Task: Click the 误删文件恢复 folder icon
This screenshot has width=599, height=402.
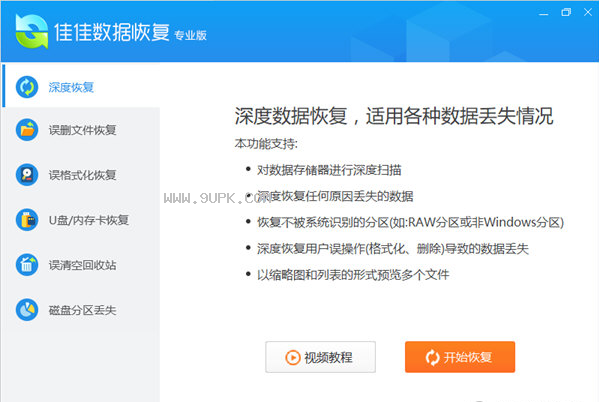Action: tap(27, 130)
